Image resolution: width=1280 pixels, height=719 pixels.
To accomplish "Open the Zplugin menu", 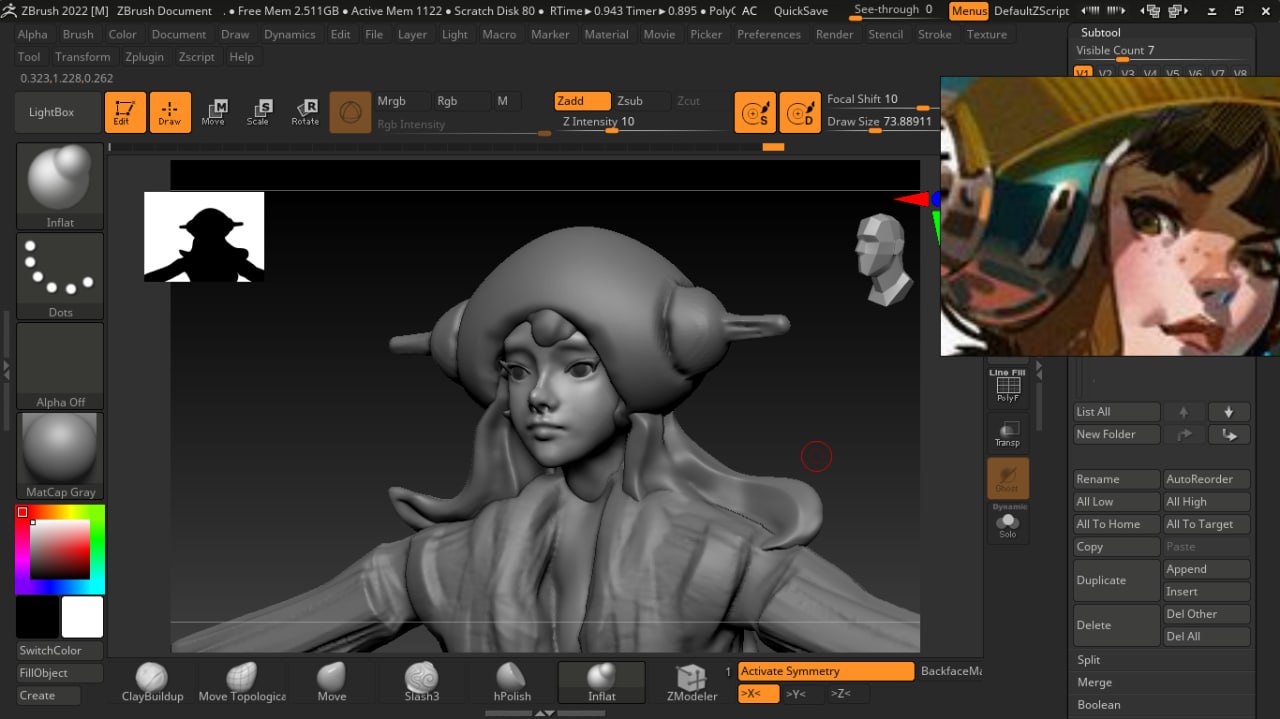I will coord(144,57).
